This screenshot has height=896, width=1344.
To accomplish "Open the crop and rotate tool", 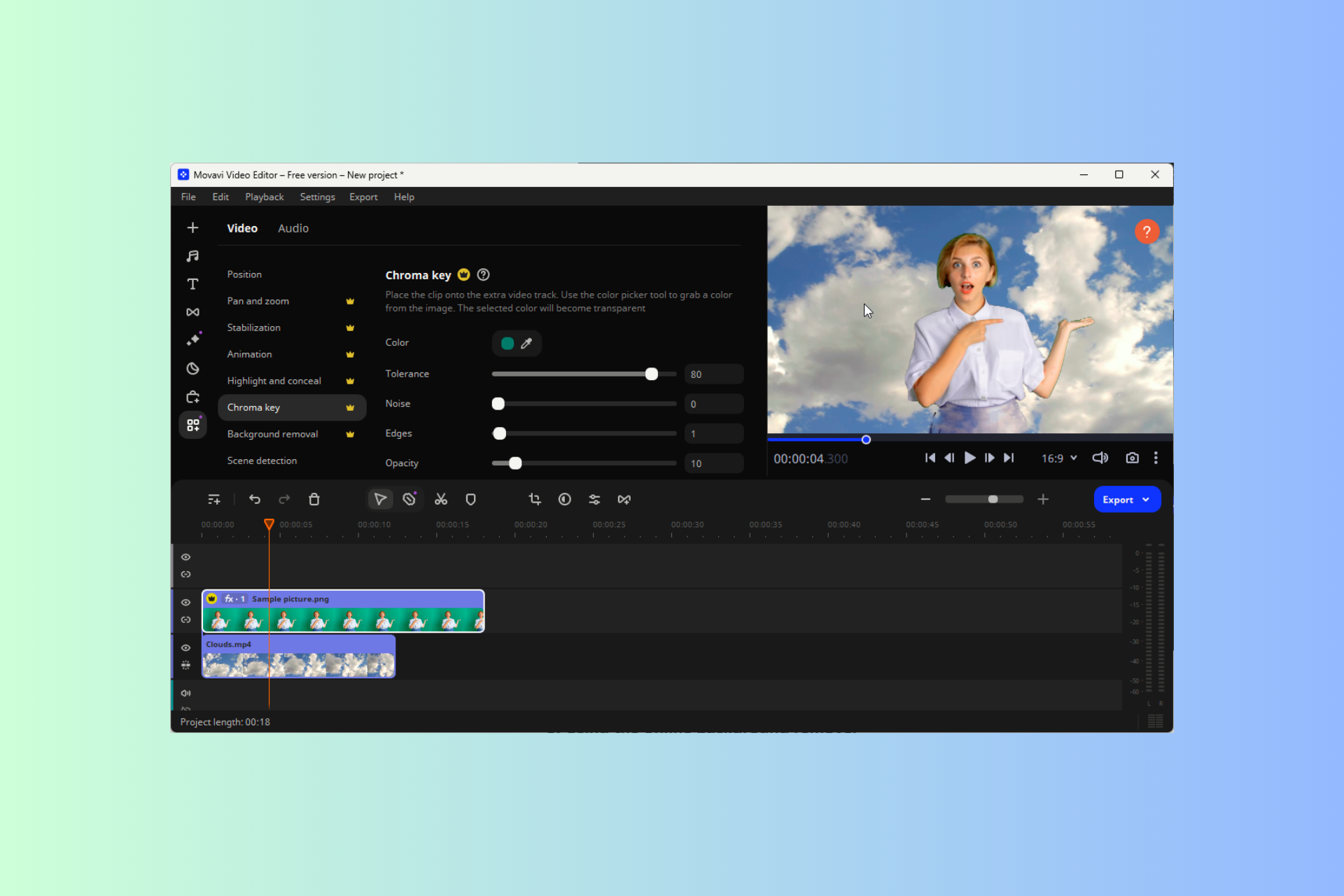I will point(535,499).
